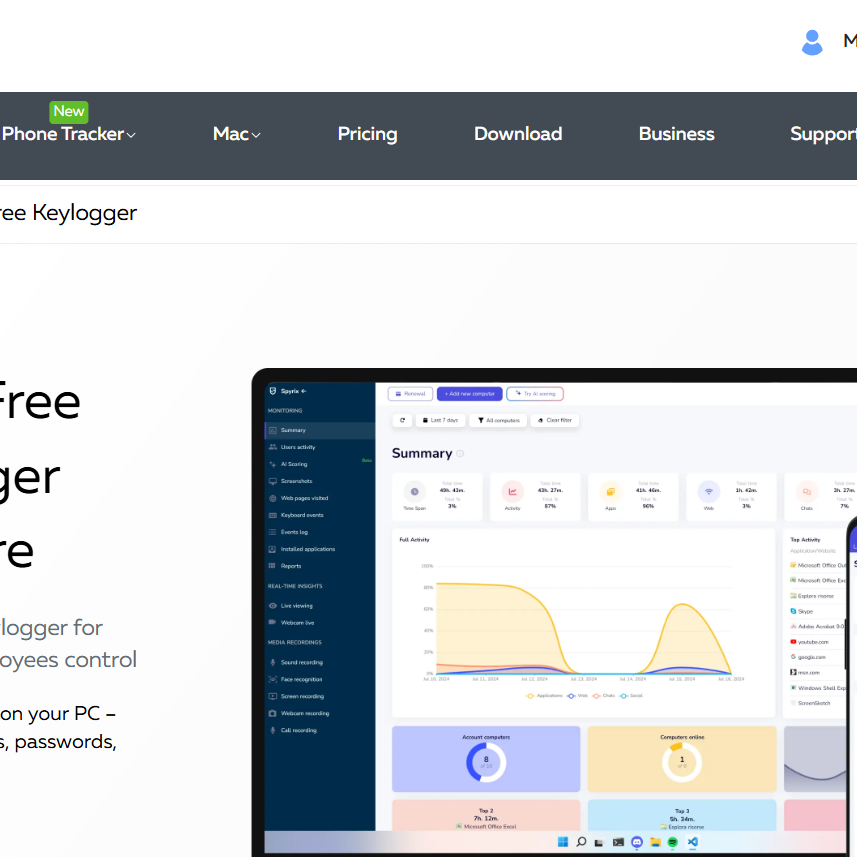Open Sound recording microphone icon

[x=273, y=662]
